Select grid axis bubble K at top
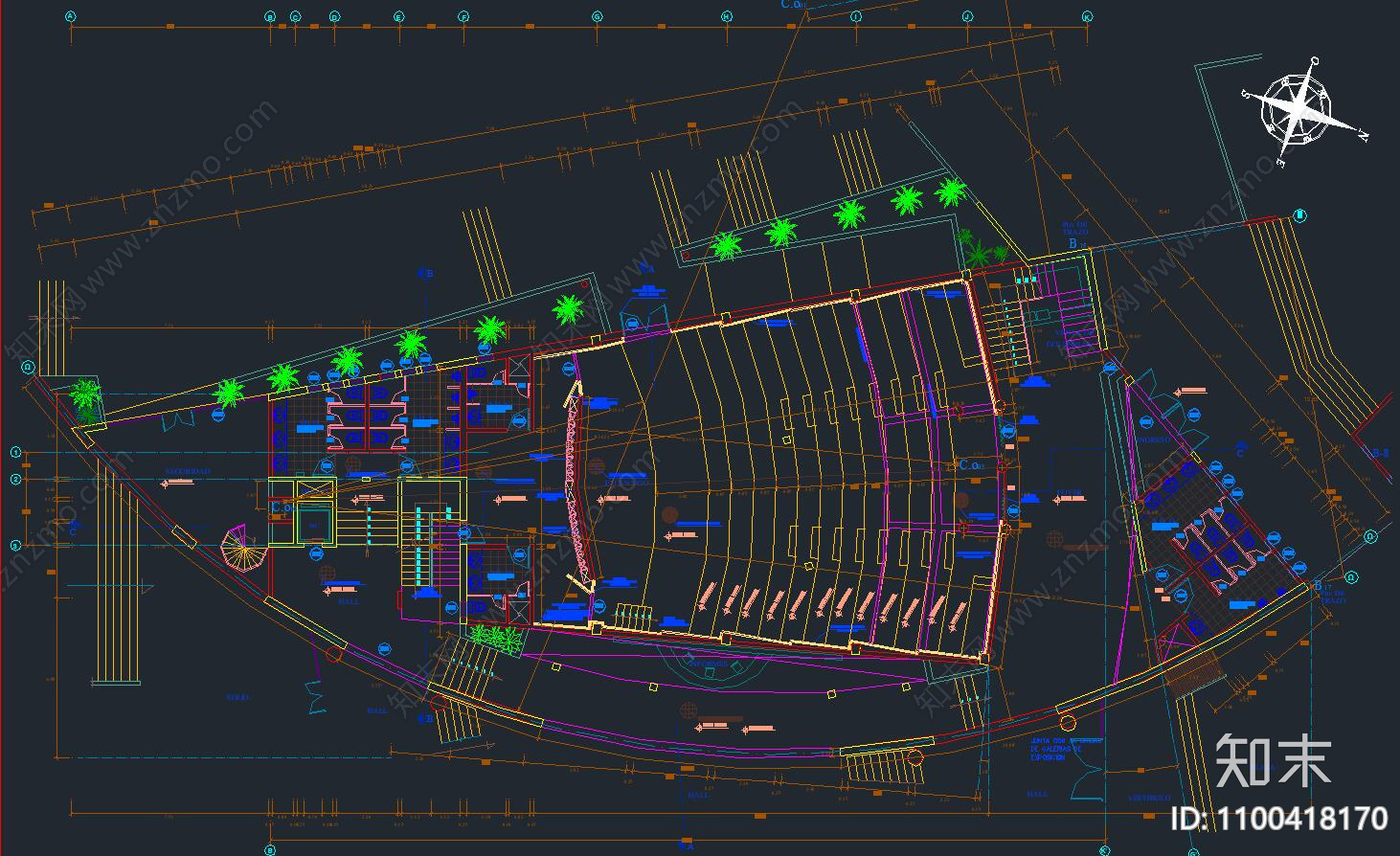 click(1087, 16)
